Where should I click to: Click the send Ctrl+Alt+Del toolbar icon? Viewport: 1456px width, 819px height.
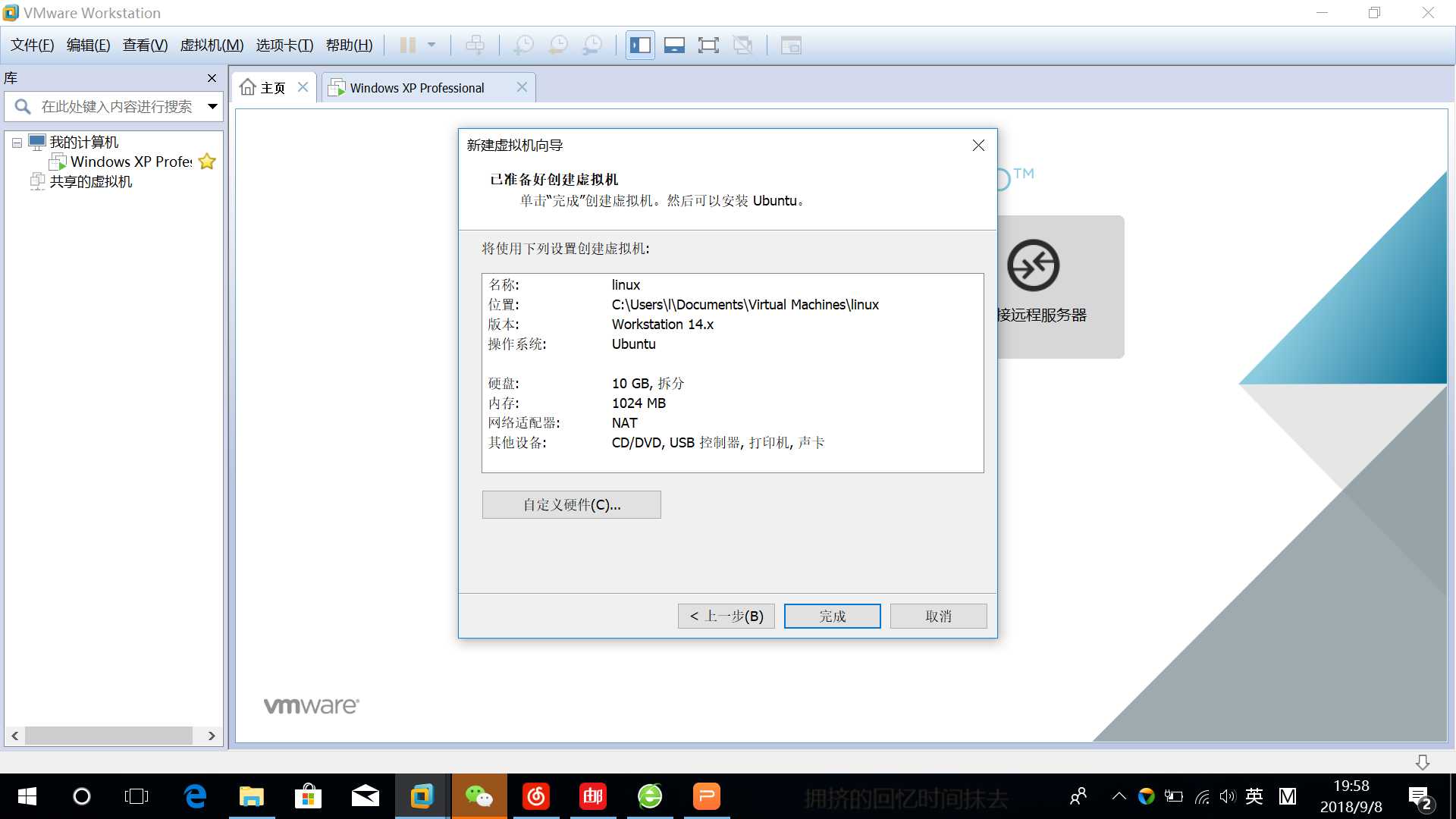(x=475, y=45)
